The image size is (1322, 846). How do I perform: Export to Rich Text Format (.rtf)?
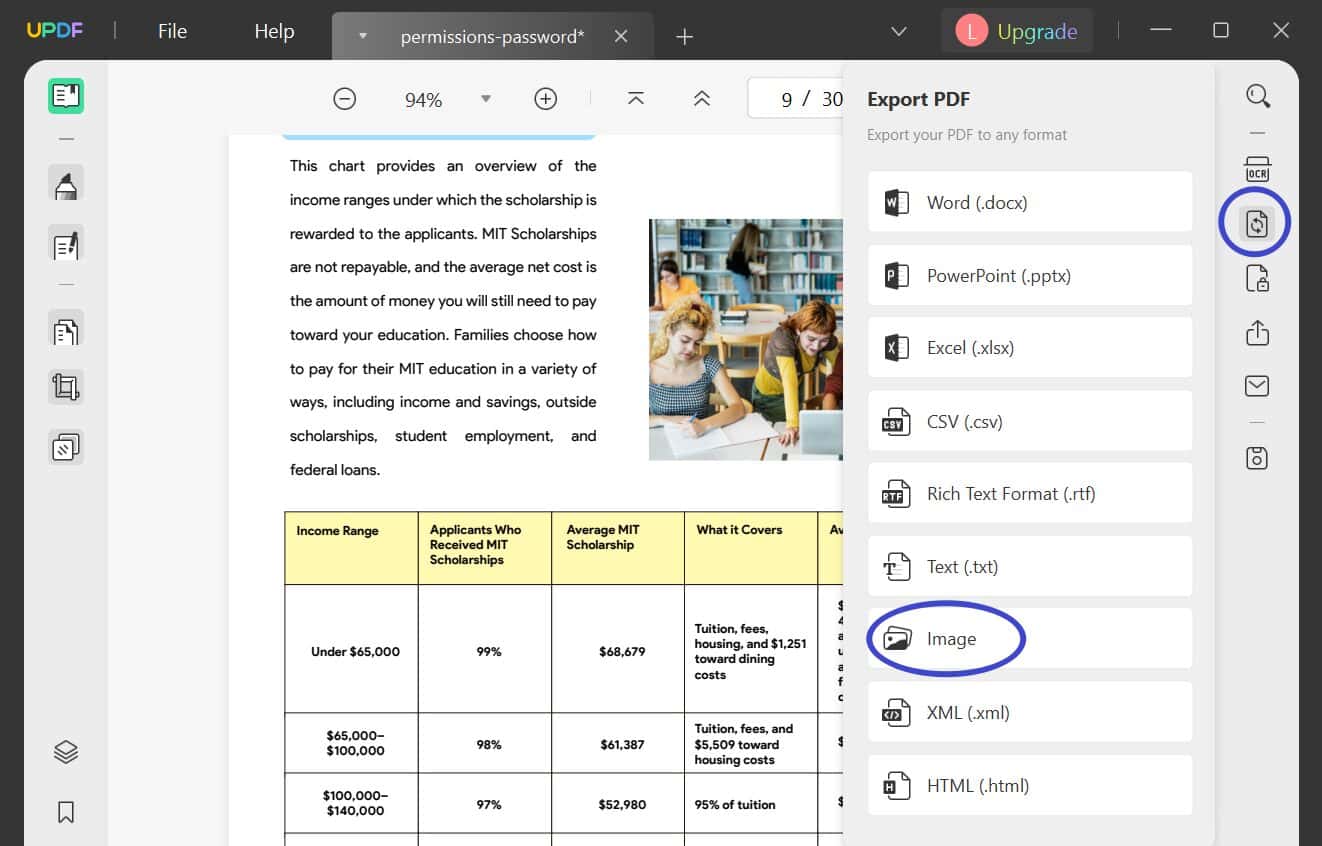[1030, 493]
